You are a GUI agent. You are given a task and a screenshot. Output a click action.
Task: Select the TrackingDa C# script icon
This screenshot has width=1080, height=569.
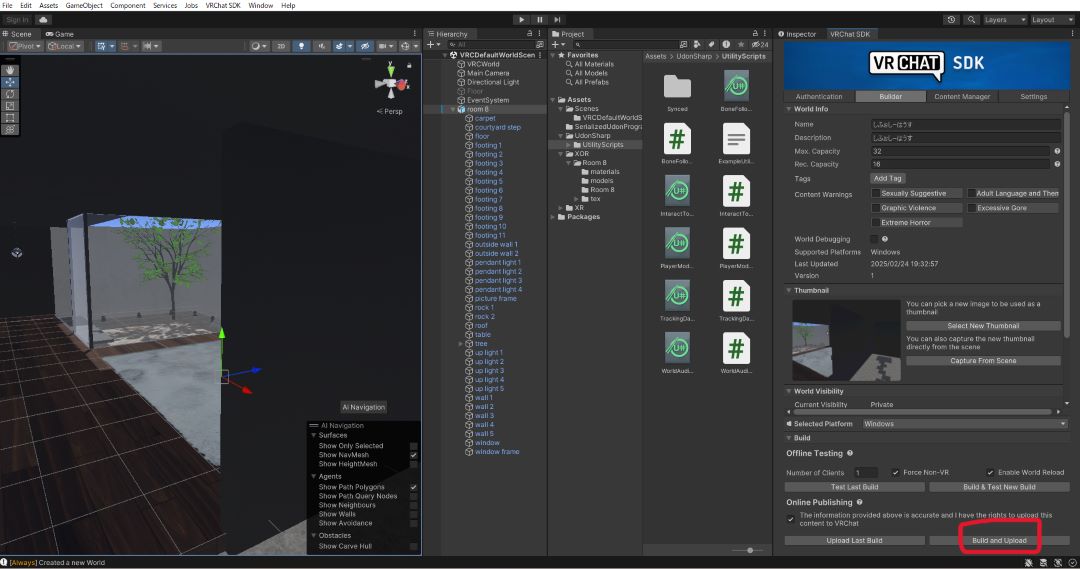736,297
